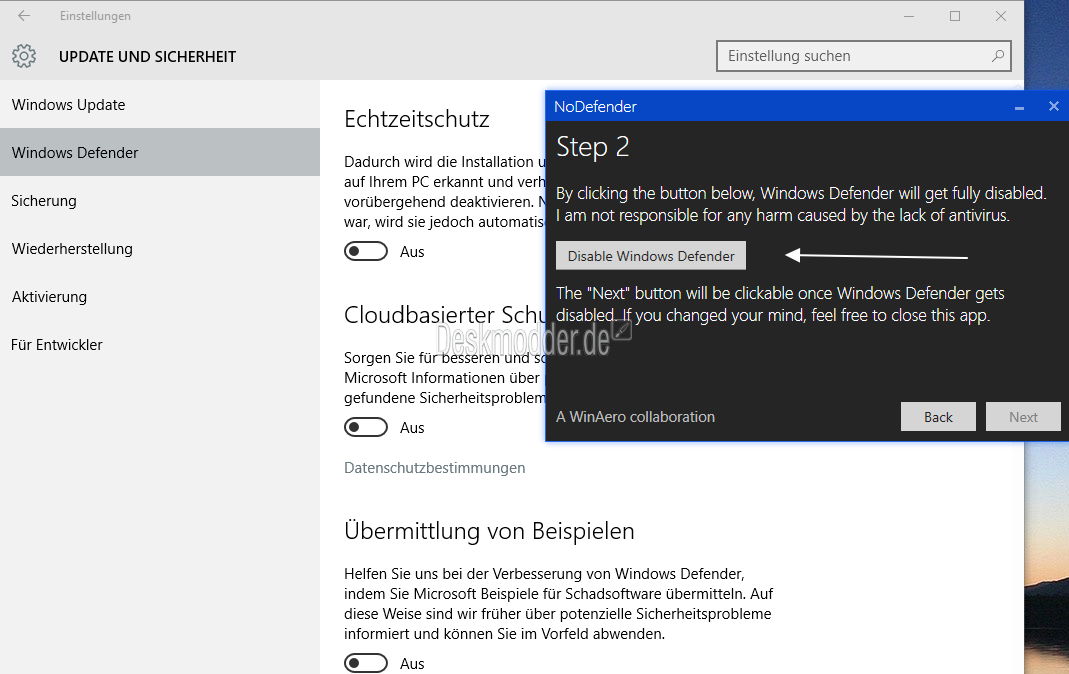Close the NoDefender window
Image resolution: width=1069 pixels, height=674 pixels.
1053,106
